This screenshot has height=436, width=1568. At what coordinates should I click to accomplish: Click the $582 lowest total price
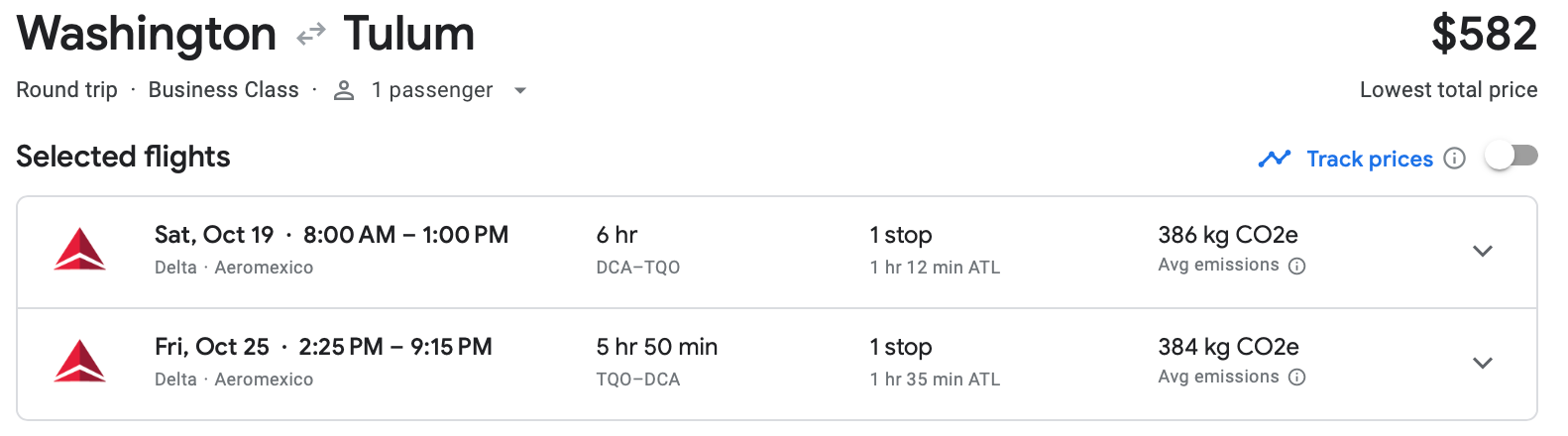pos(1484,34)
